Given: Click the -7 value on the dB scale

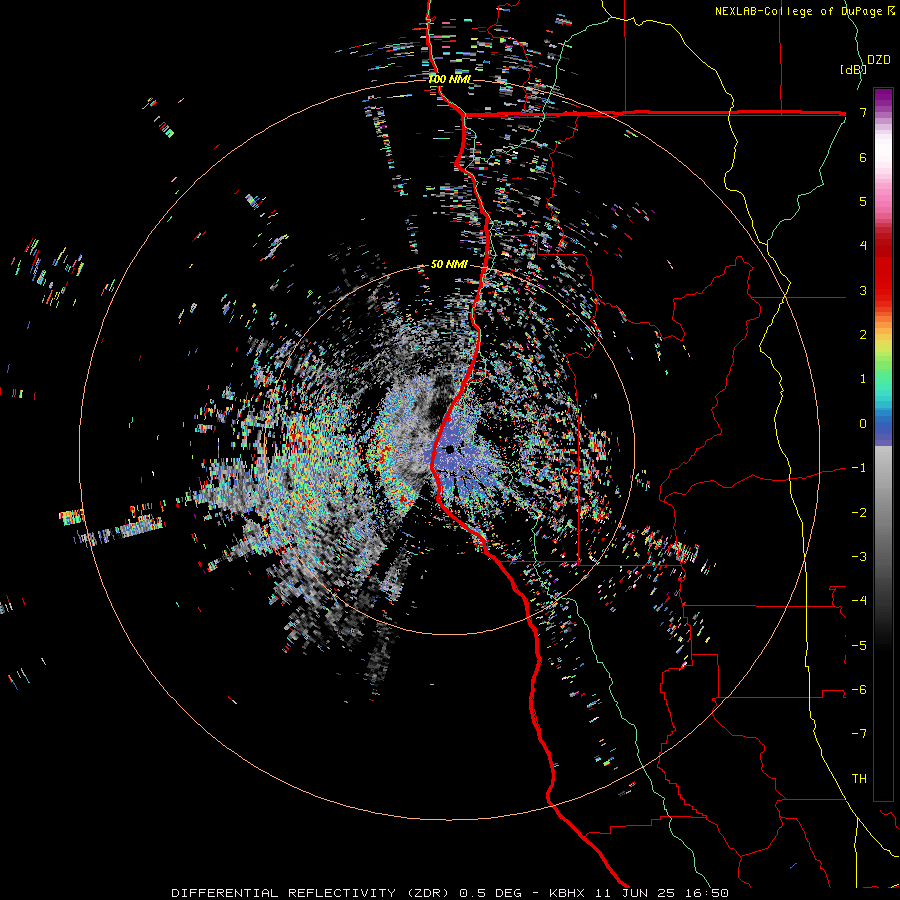Looking at the screenshot, I should [859, 734].
